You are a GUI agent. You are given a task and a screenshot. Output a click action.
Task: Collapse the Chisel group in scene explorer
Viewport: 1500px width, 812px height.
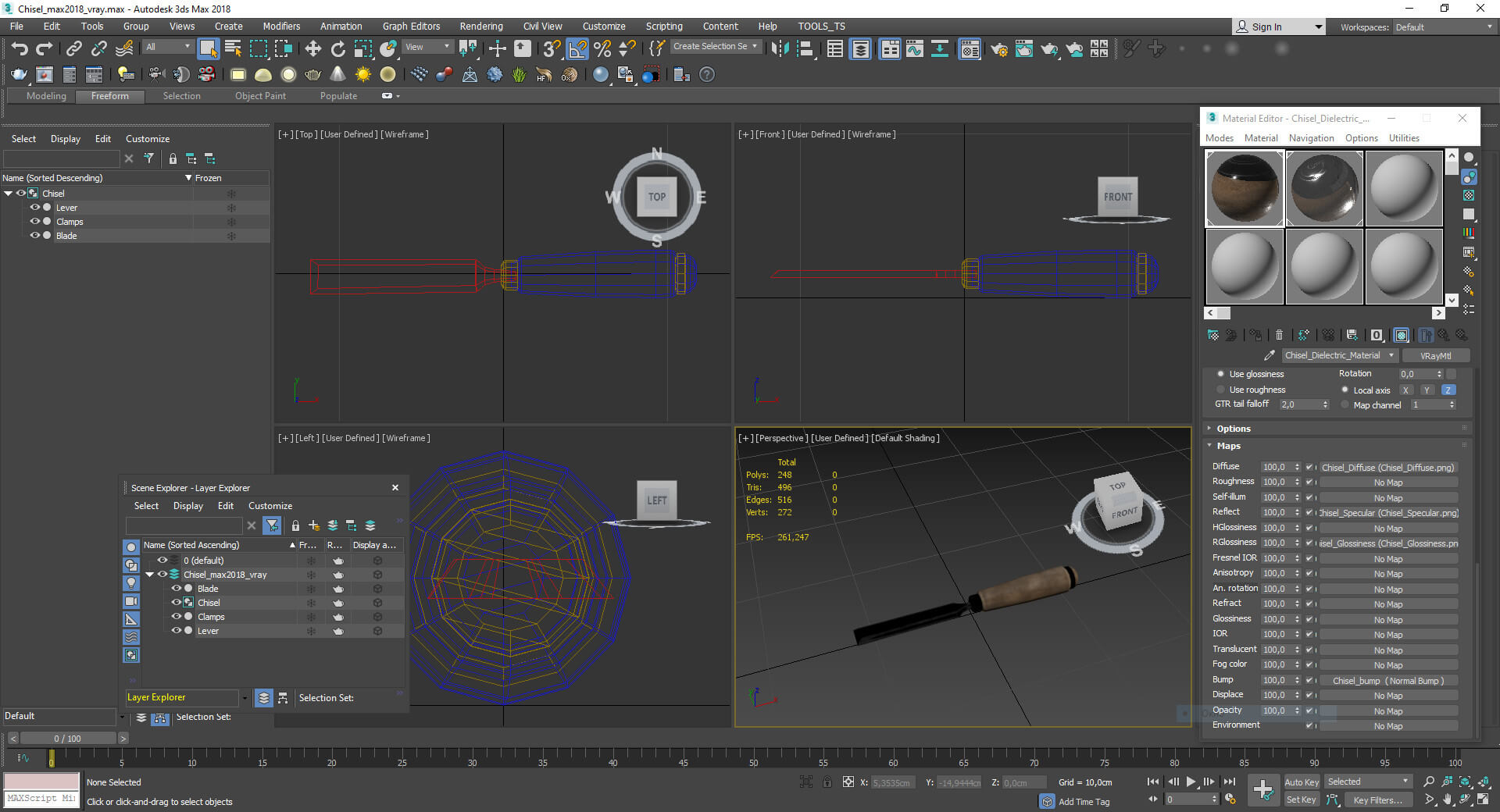9,194
